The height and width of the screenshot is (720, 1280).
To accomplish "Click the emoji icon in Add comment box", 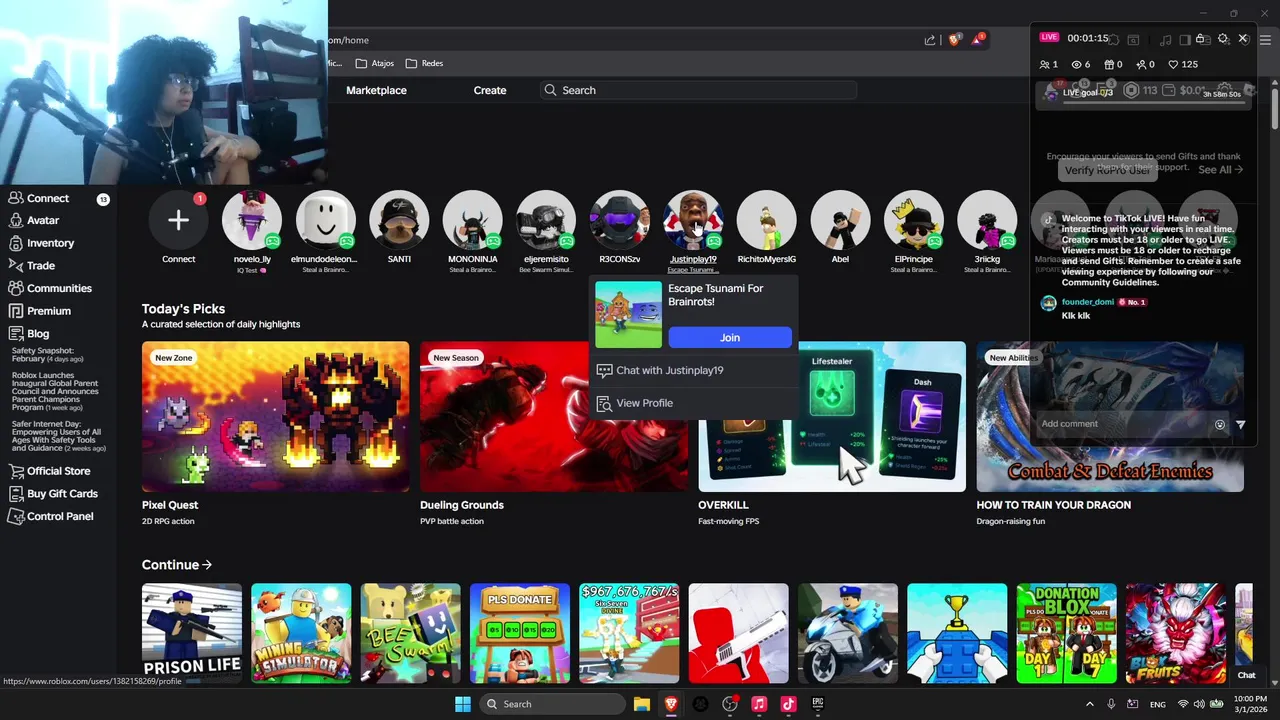I will coord(1220,424).
